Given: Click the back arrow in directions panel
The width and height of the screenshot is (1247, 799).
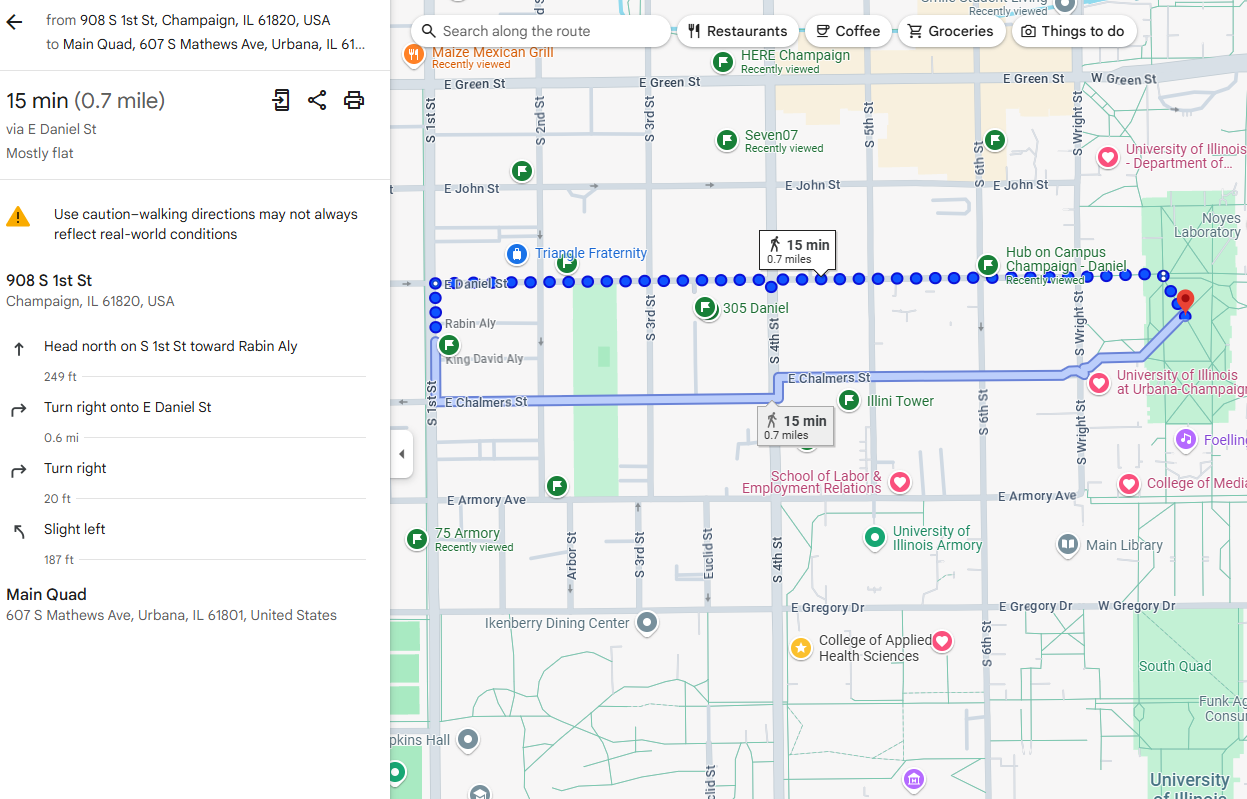Looking at the screenshot, I should coord(14,22).
